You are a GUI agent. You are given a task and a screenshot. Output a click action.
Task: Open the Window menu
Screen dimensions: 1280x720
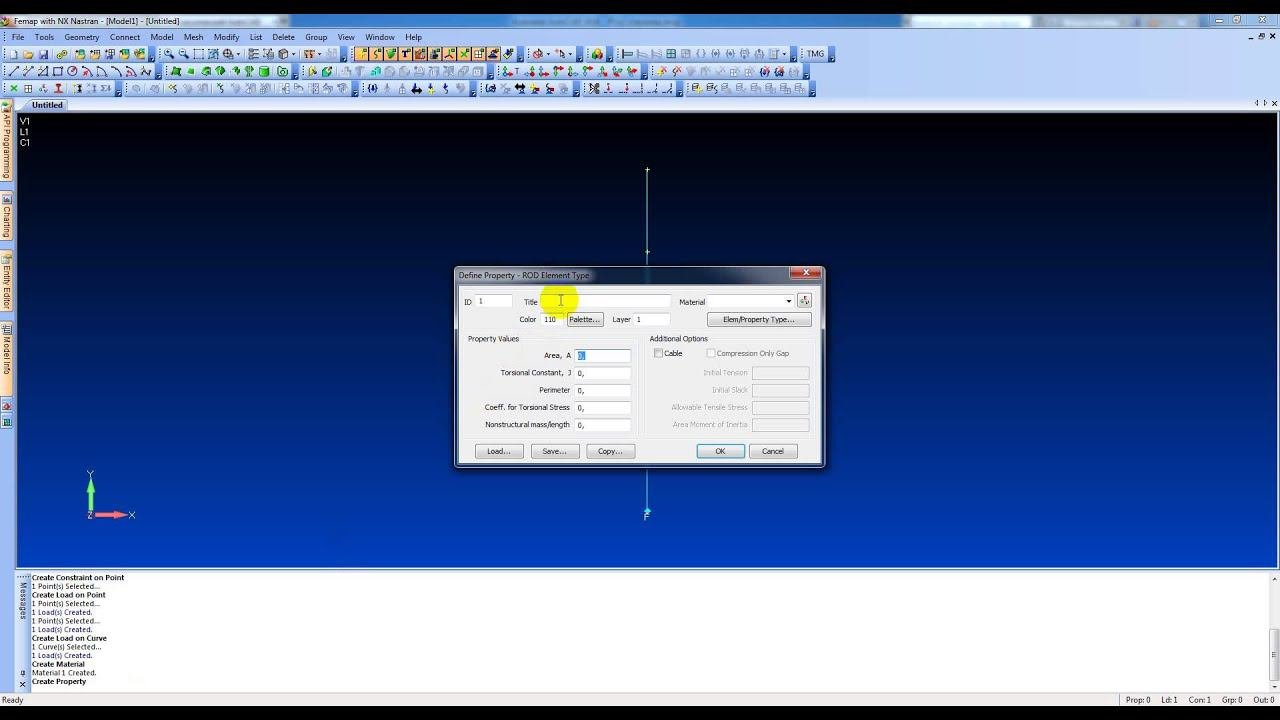click(380, 37)
